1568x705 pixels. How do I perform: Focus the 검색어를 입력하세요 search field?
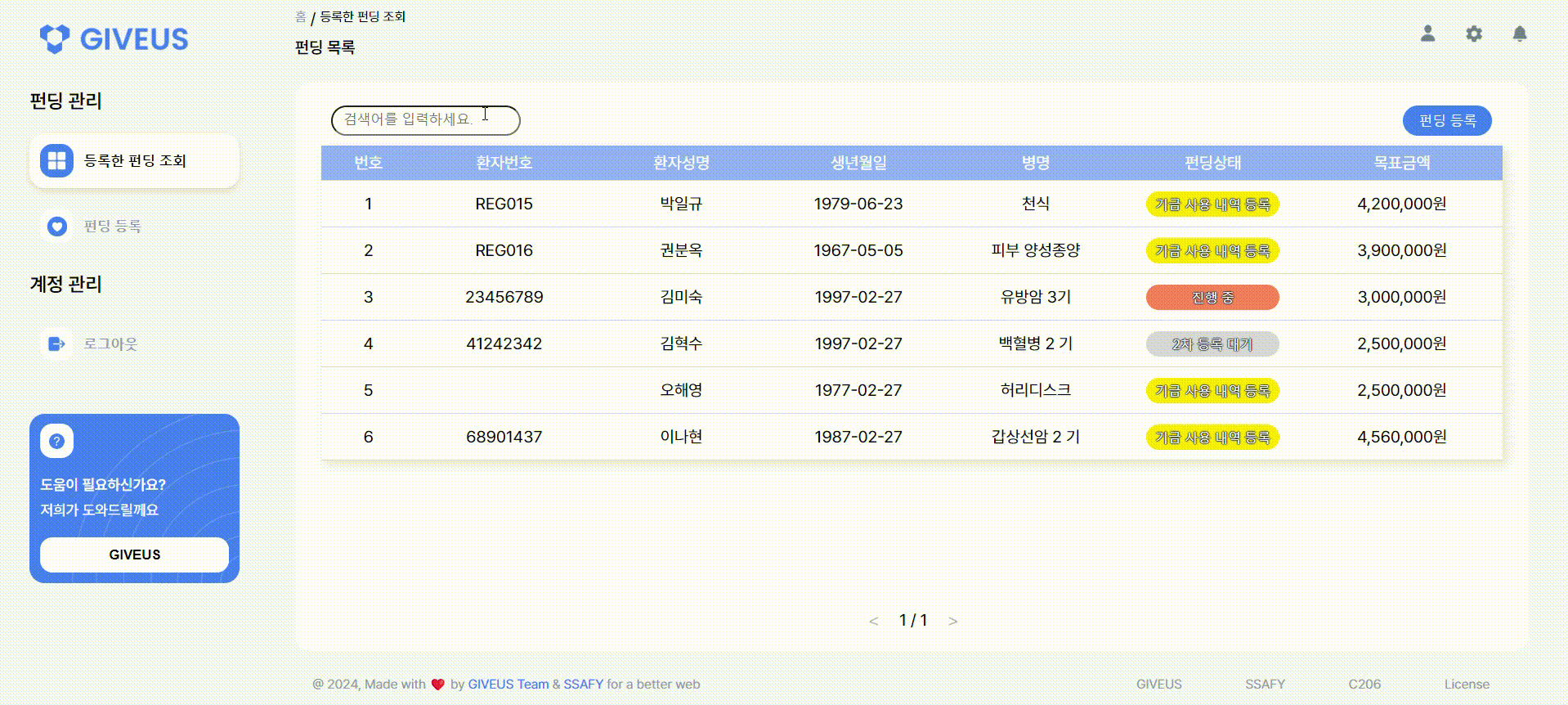pyautogui.click(x=425, y=119)
